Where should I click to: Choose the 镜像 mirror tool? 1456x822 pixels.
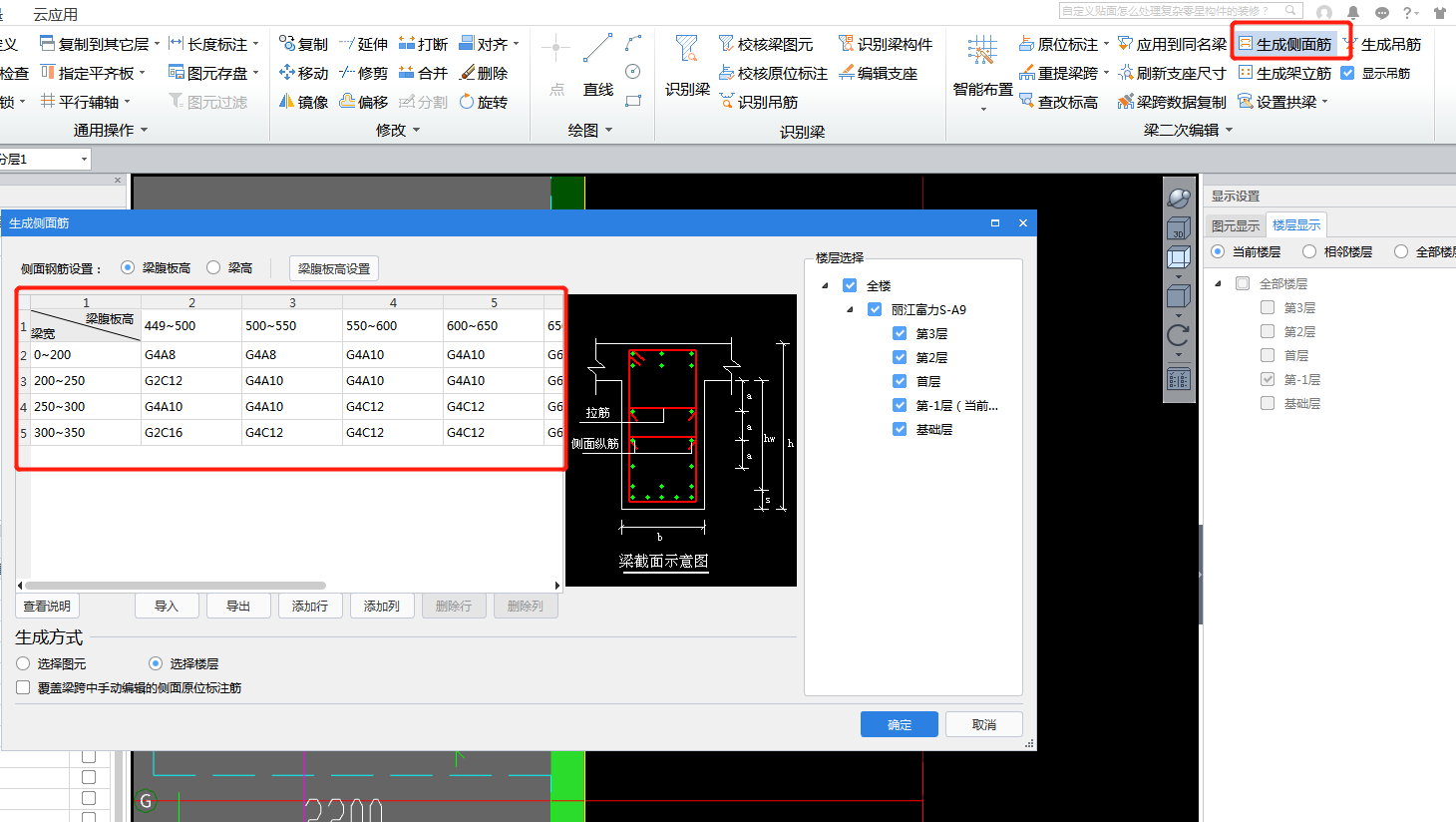point(304,102)
